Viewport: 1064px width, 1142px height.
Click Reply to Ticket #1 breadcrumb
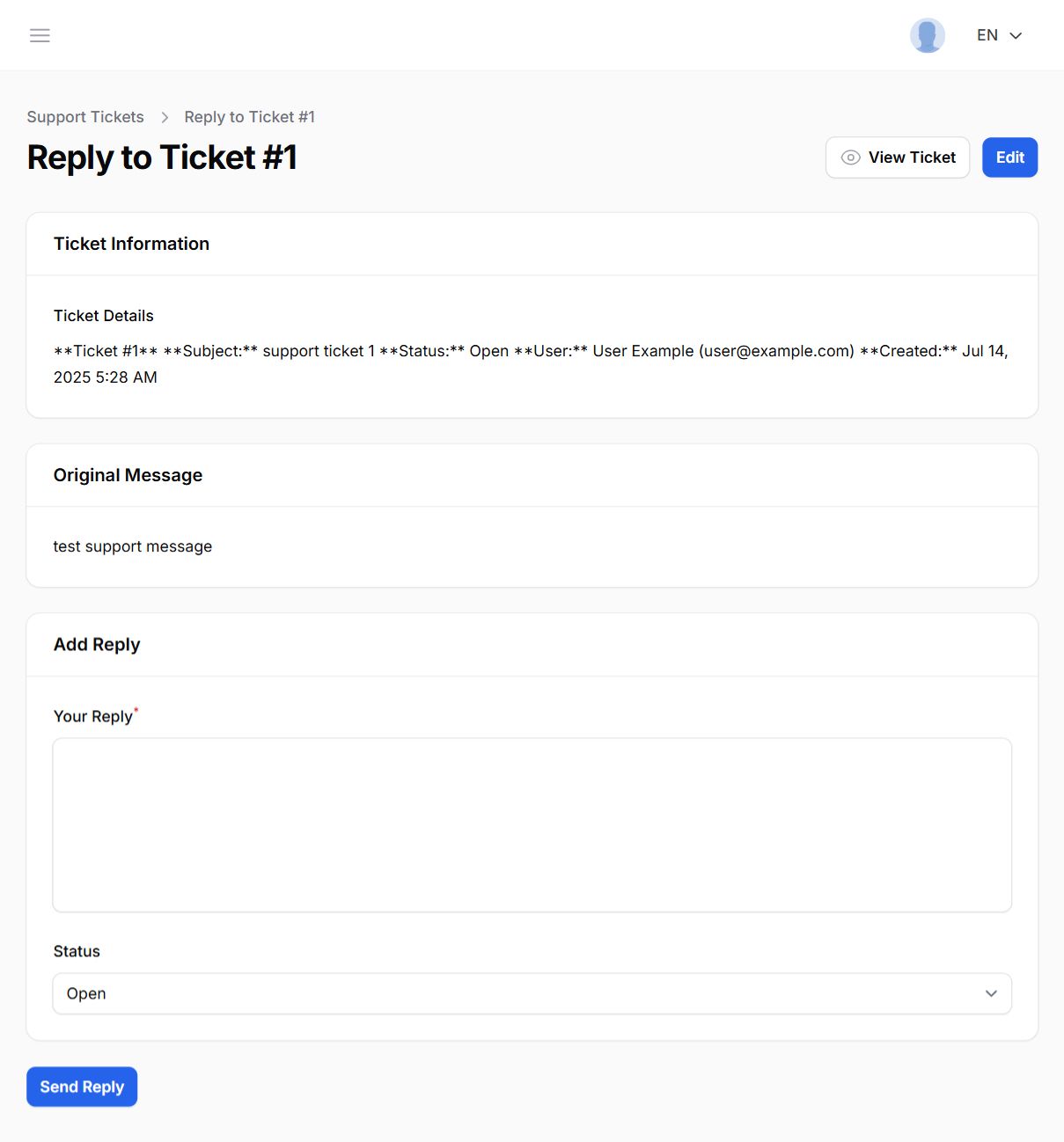point(249,117)
